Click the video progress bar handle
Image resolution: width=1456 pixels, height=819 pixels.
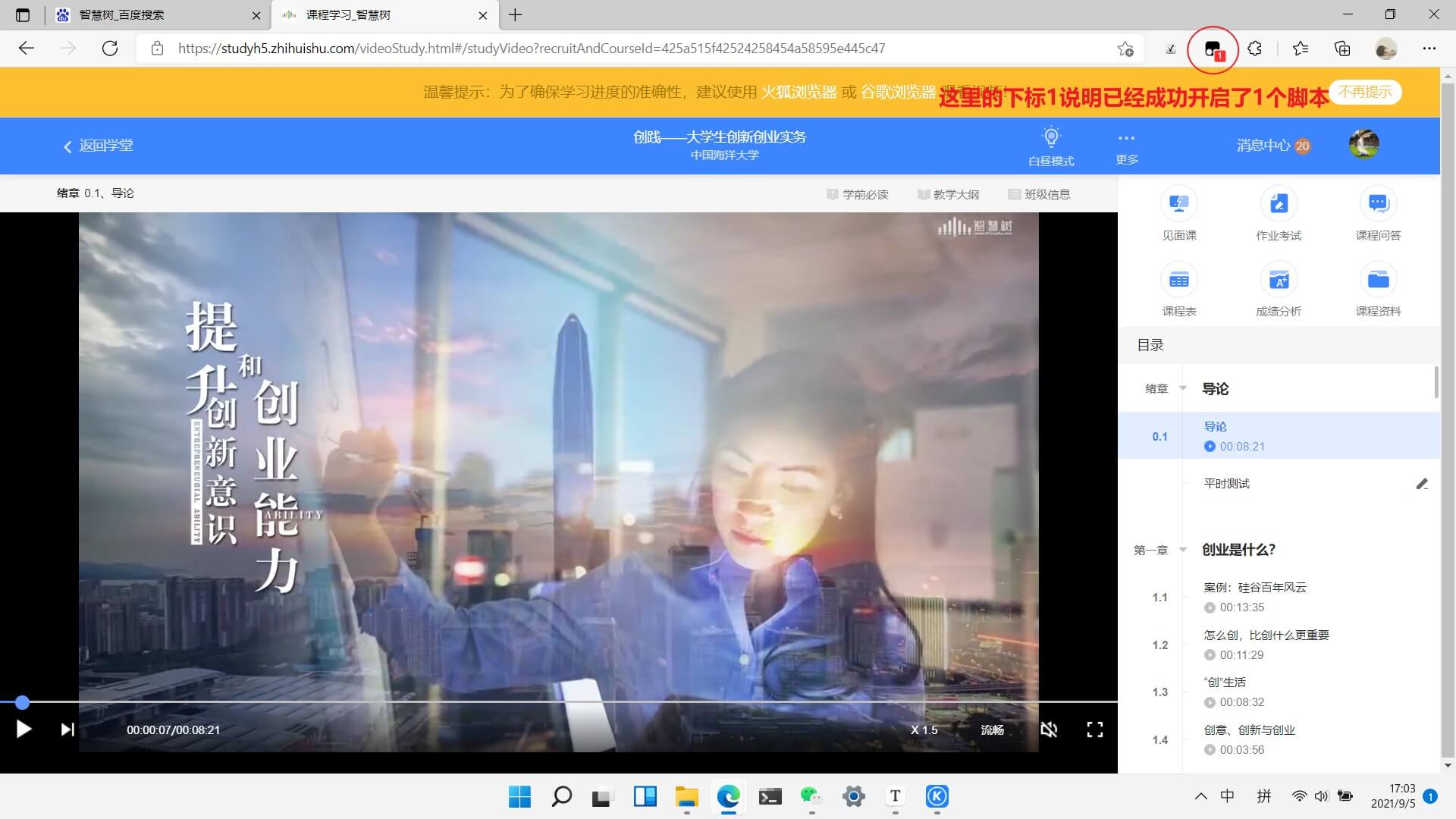point(23,702)
